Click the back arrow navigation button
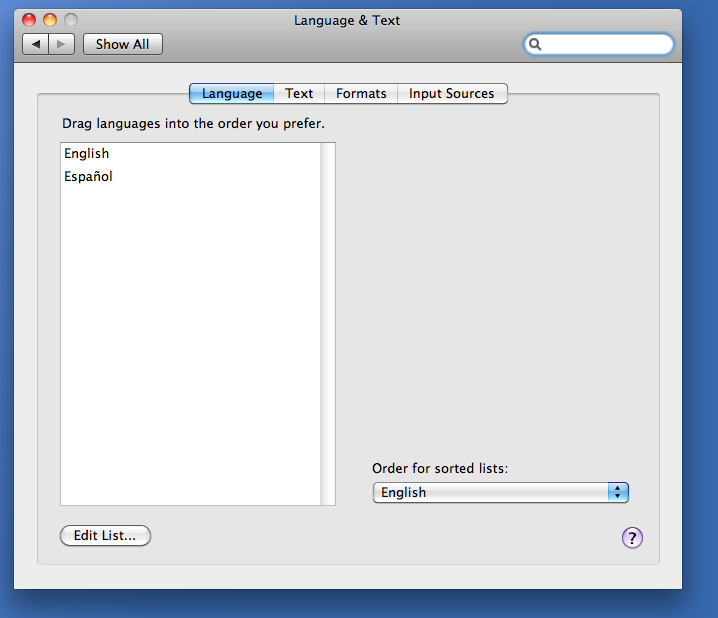This screenshot has height=618, width=718. point(36,44)
